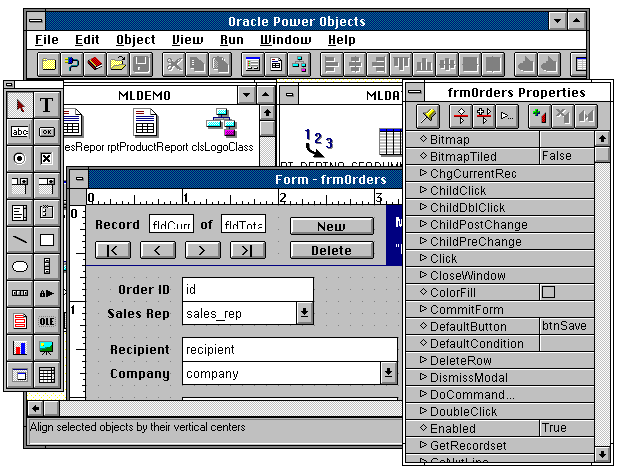Open the Object menu
The image size is (621, 475).
click(x=135, y=40)
